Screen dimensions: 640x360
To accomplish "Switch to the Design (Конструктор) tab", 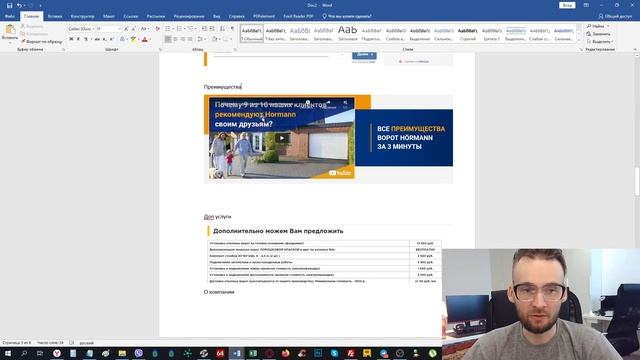I will click(82, 16).
